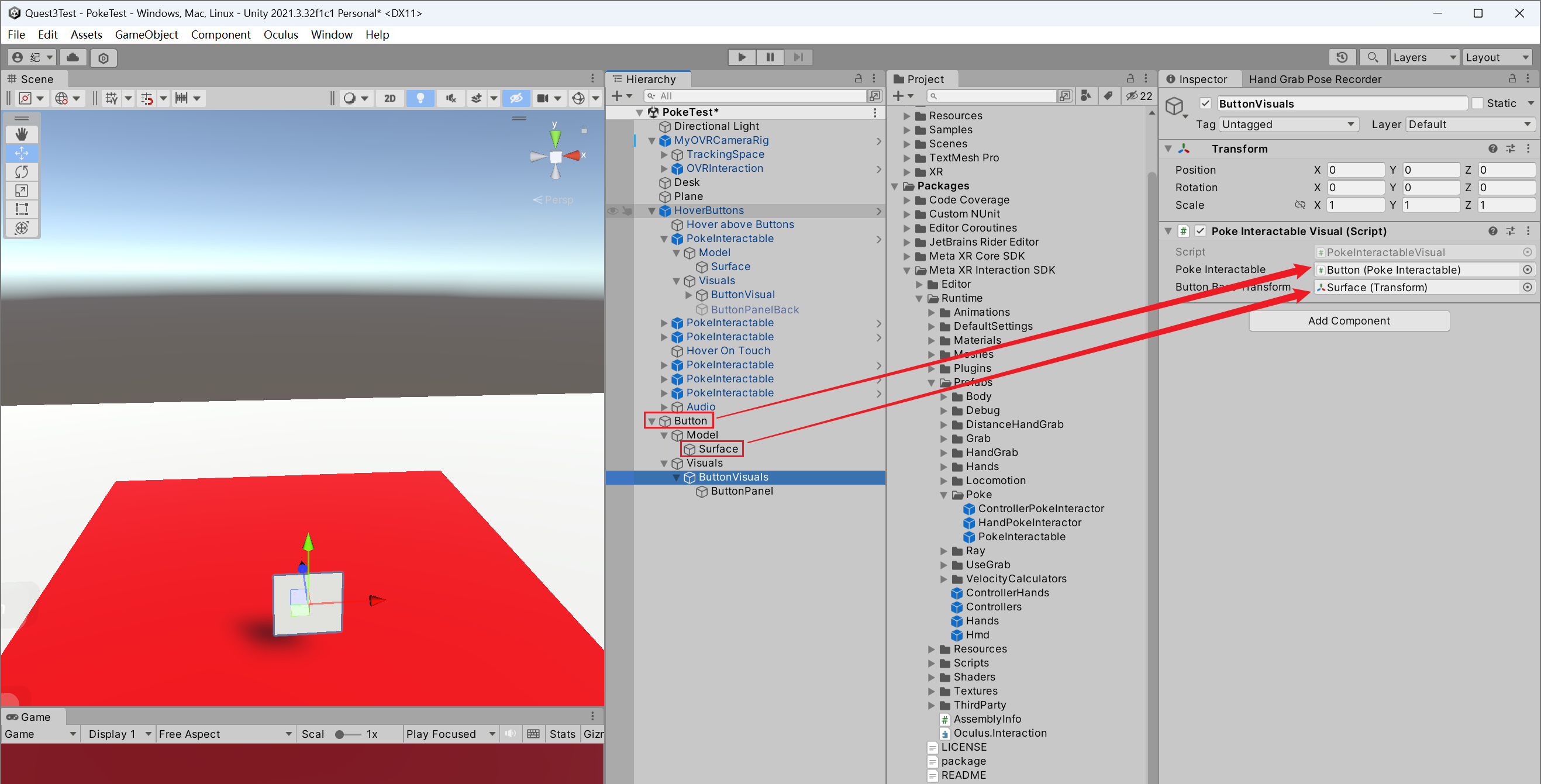The width and height of the screenshot is (1541, 784).
Task: Toggle the 2D view mode
Action: coord(390,98)
